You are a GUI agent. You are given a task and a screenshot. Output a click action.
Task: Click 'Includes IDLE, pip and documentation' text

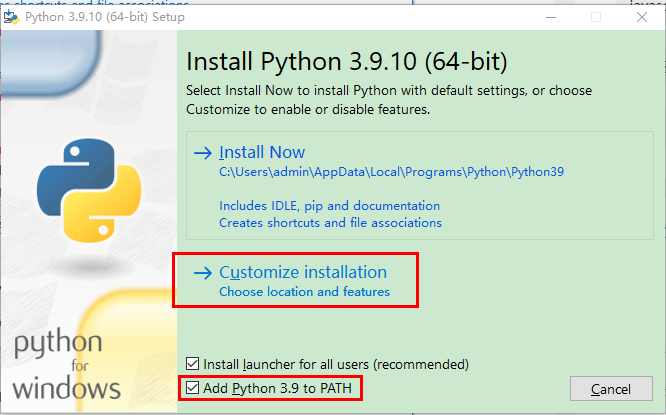[330, 206]
